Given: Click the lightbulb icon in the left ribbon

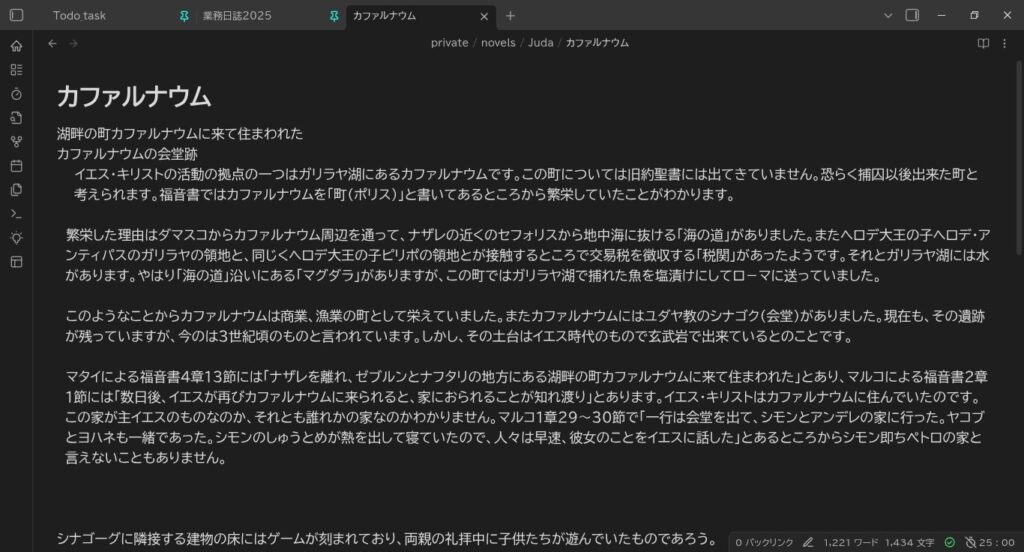Looking at the screenshot, I should pos(16,238).
